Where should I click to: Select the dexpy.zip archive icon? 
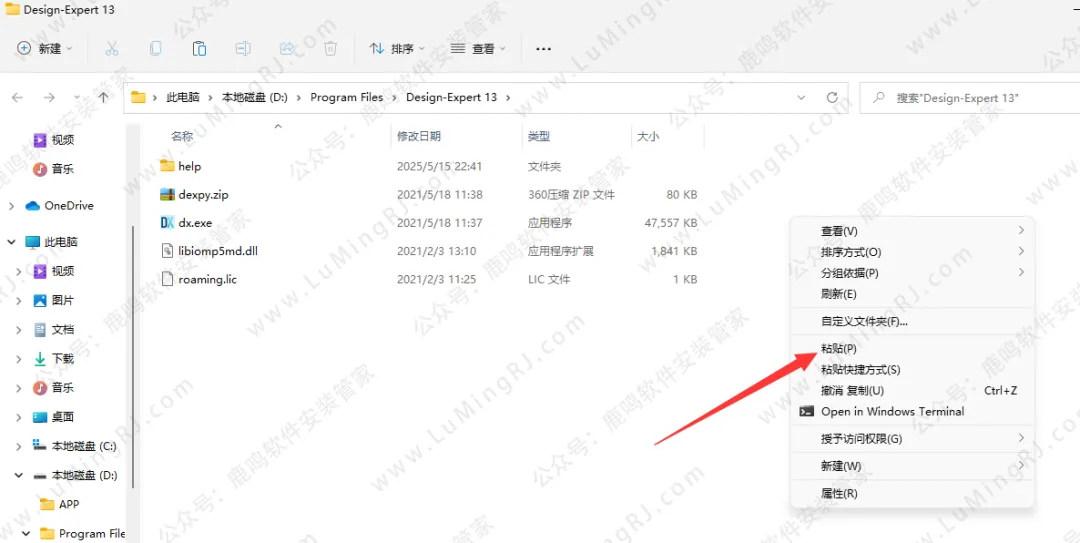pos(167,194)
